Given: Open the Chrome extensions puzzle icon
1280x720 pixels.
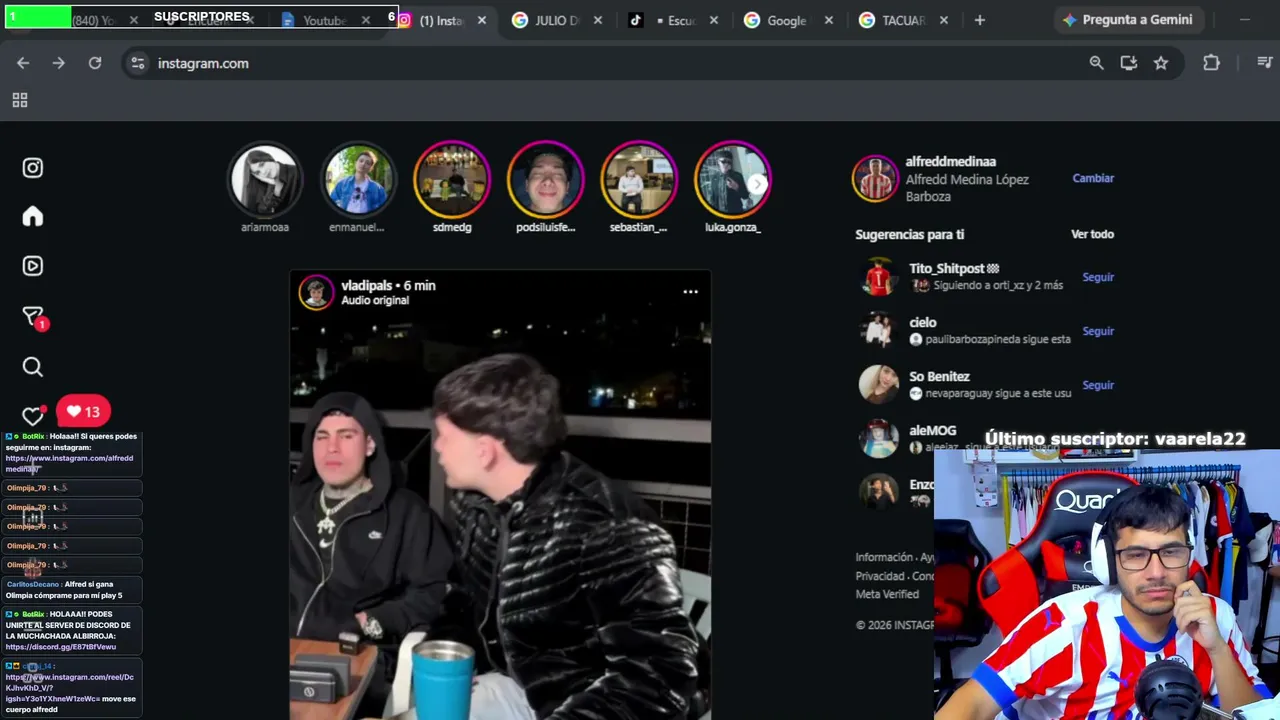Looking at the screenshot, I should (x=1211, y=63).
